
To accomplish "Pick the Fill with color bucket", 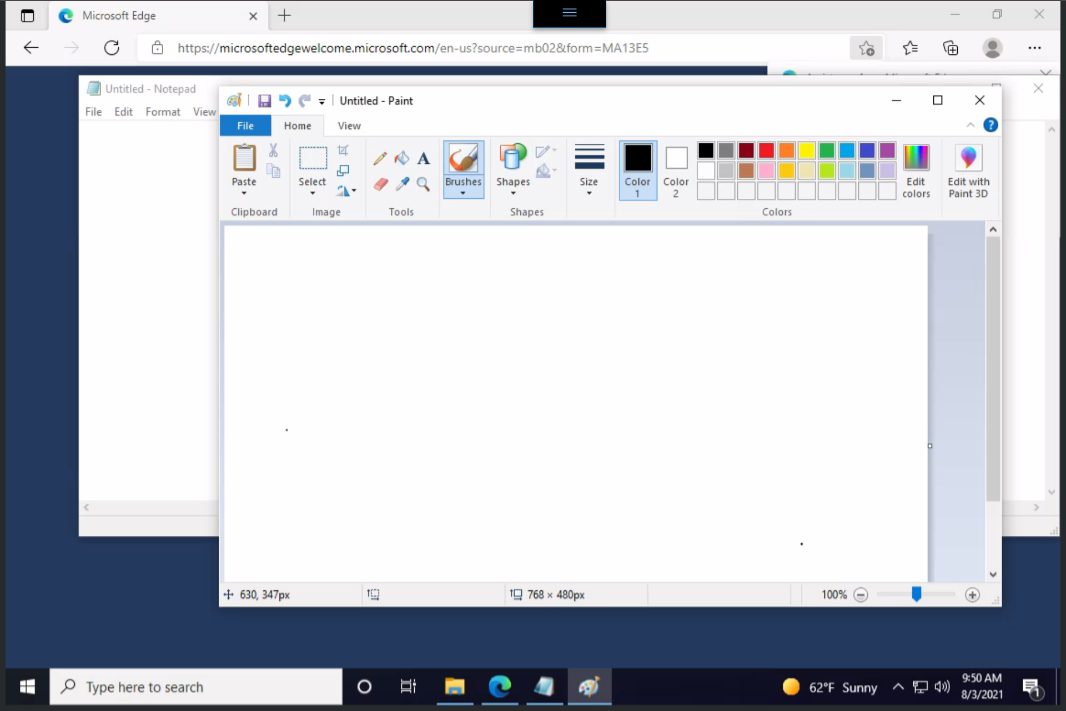I will [402, 158].
